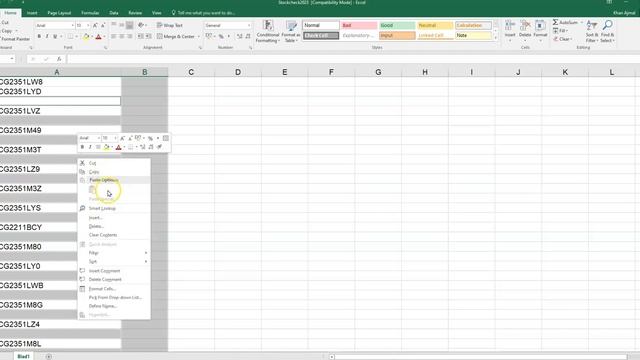Click the Tell me what you want search box
640x360 pixels.
point(203,13)
